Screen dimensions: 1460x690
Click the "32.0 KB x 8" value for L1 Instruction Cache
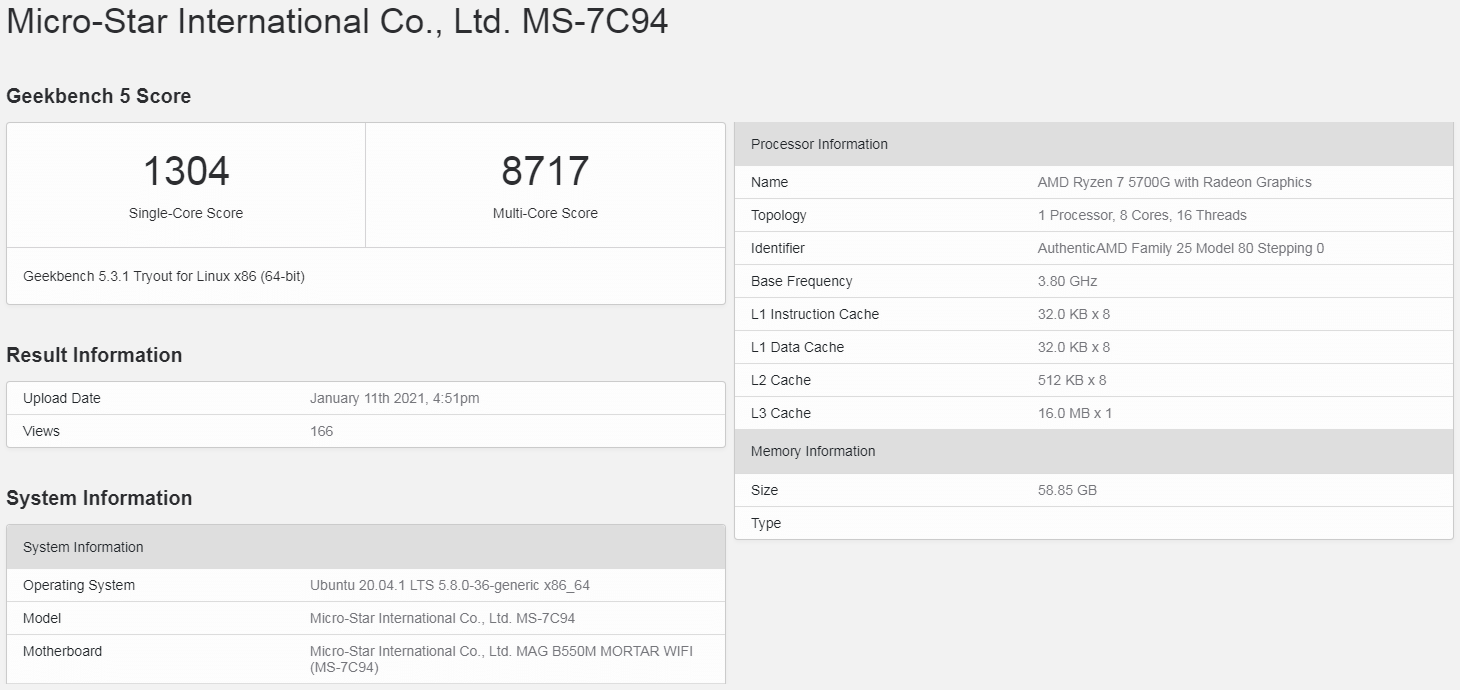(1074, 314)
